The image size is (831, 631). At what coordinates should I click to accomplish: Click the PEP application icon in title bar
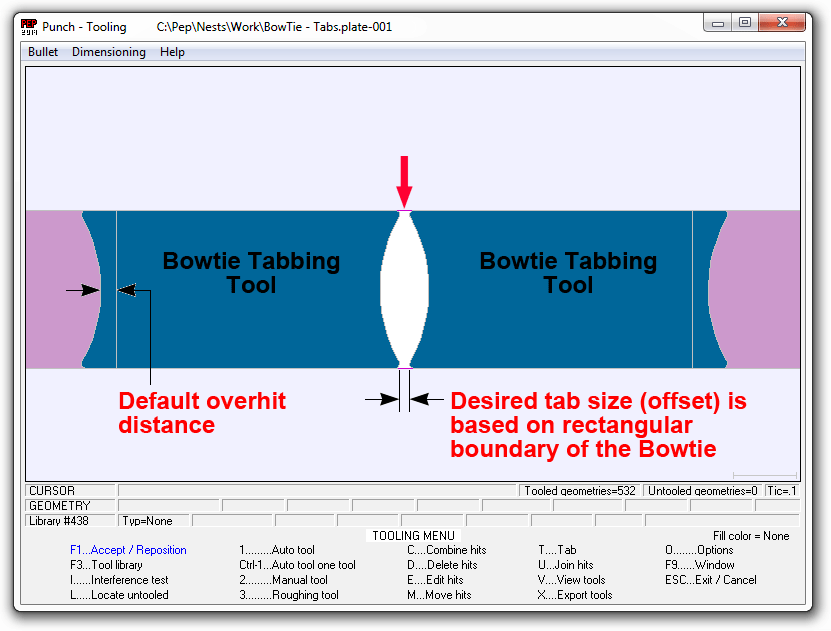pyautogui.click(x=30, y=26)
